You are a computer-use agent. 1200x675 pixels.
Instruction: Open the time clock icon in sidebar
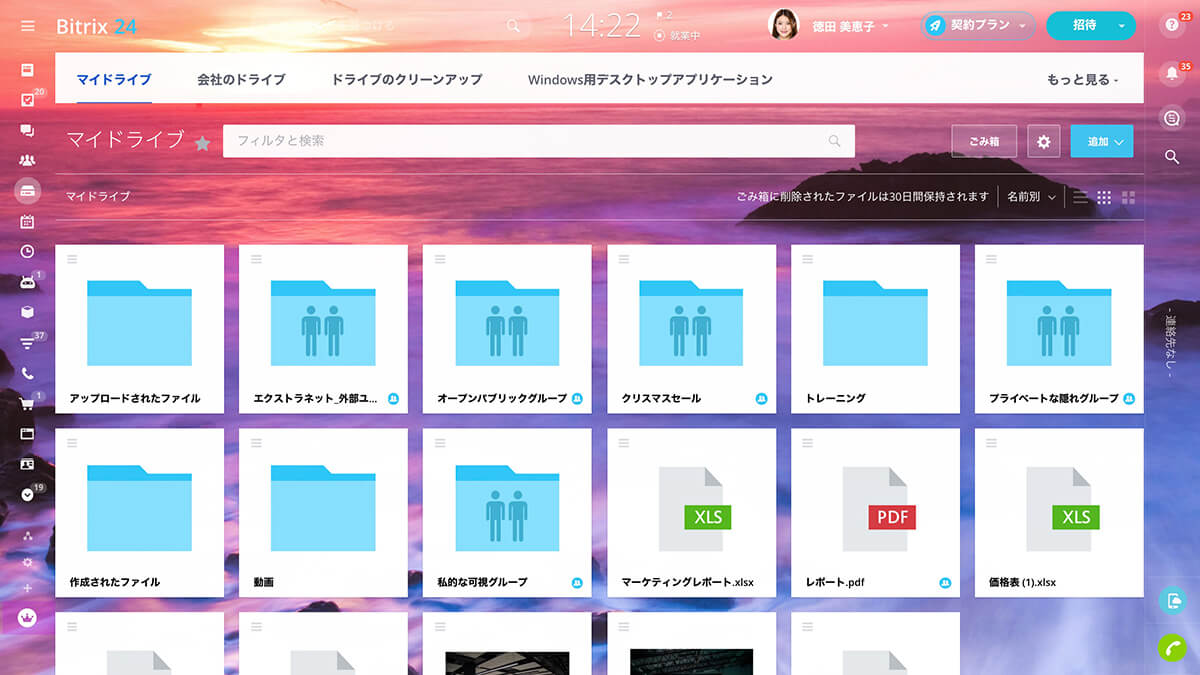pos(27,251)
